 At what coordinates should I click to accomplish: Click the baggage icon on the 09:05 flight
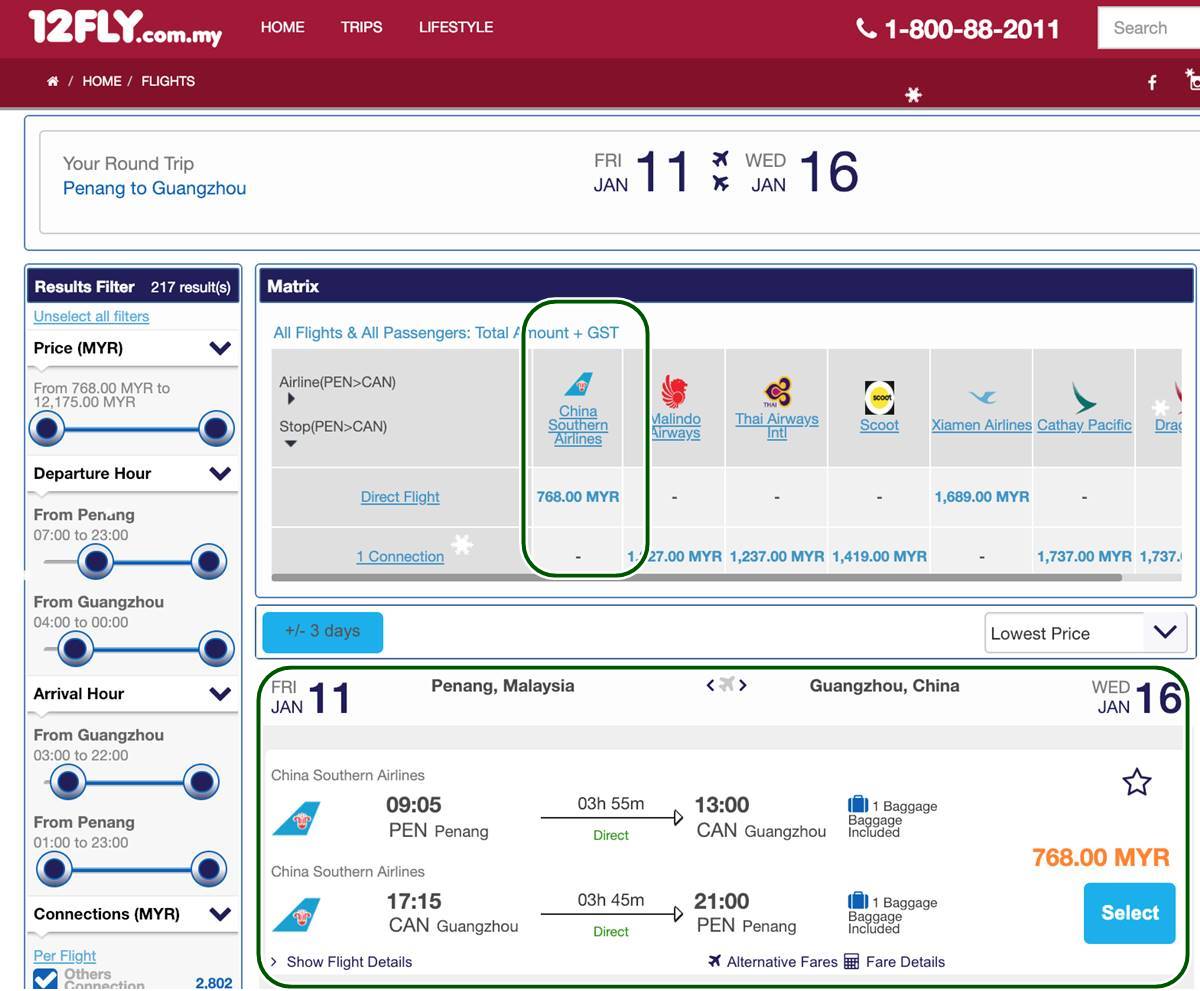858,805
